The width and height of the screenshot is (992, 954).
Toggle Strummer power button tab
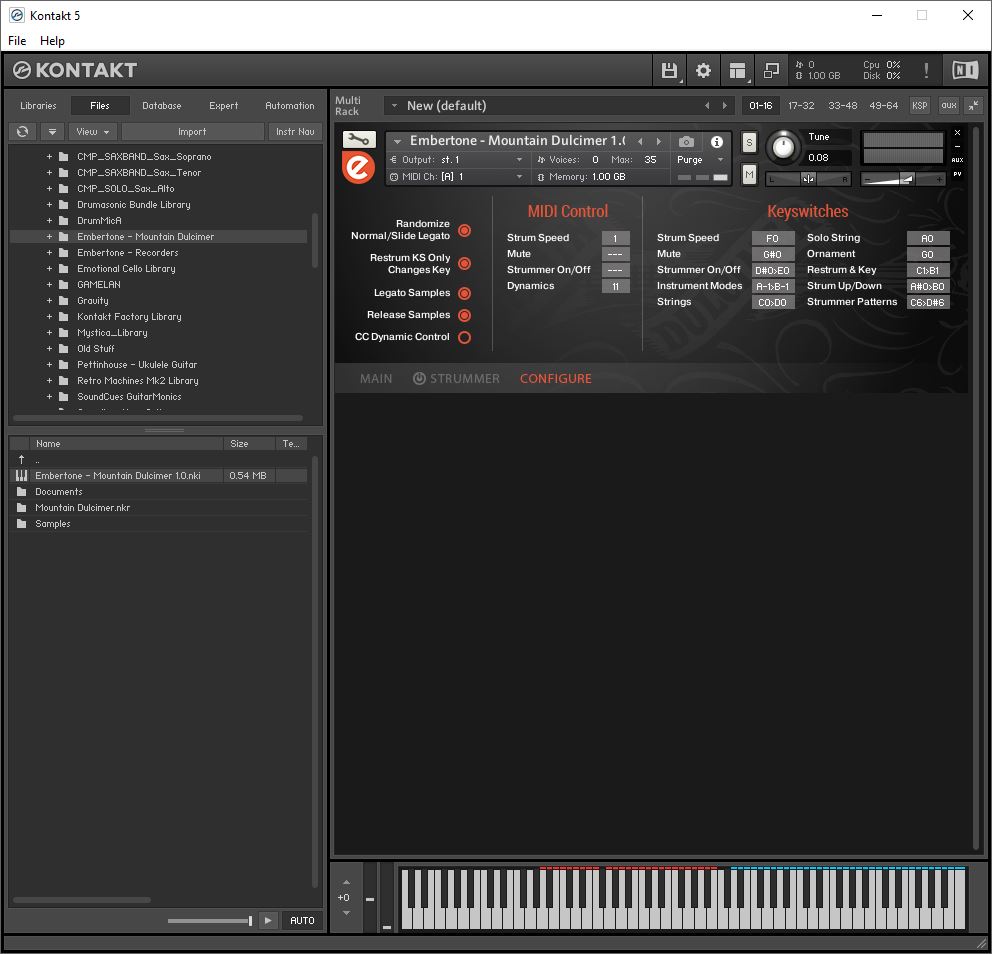(x=419, y=378)
